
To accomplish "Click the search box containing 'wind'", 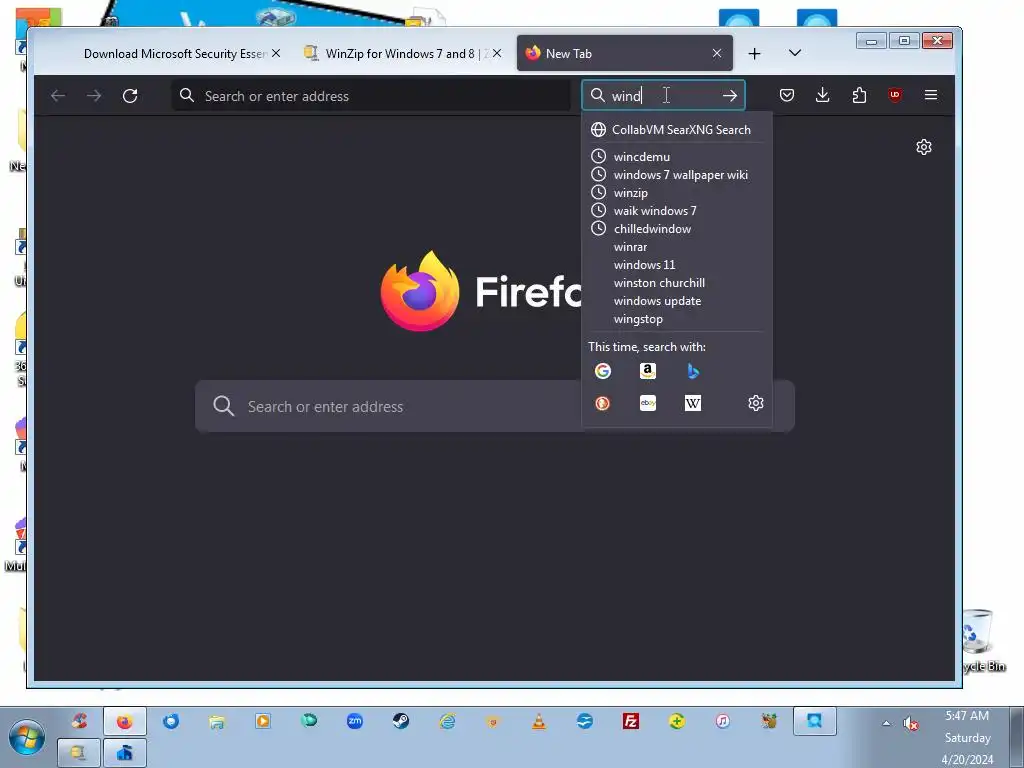I will pos(664,96).
